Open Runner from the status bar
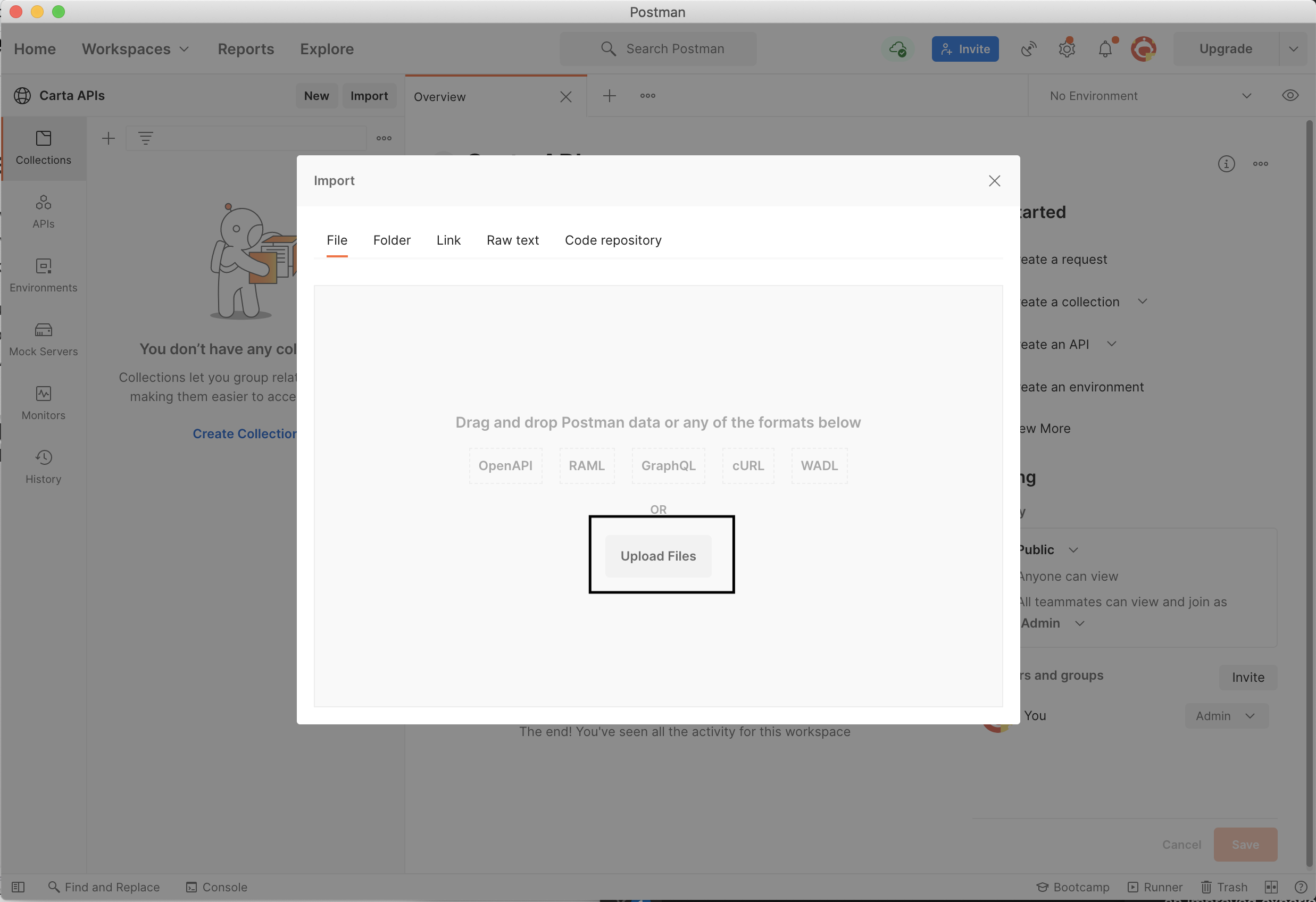This screenshot has height=902, width=1316. pos(1155,887)
